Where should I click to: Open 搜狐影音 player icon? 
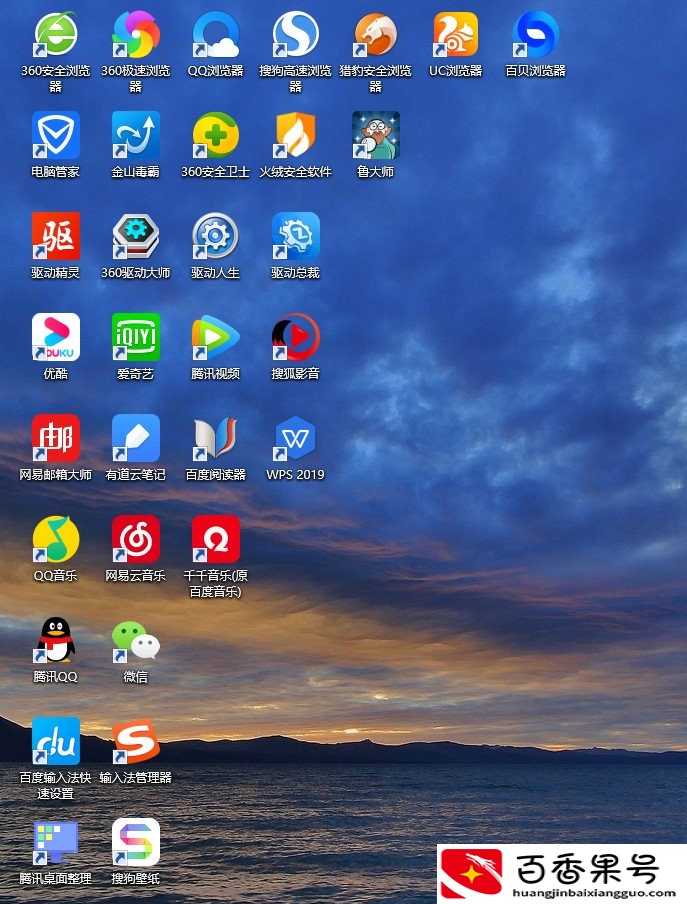(x=296, y=337)
